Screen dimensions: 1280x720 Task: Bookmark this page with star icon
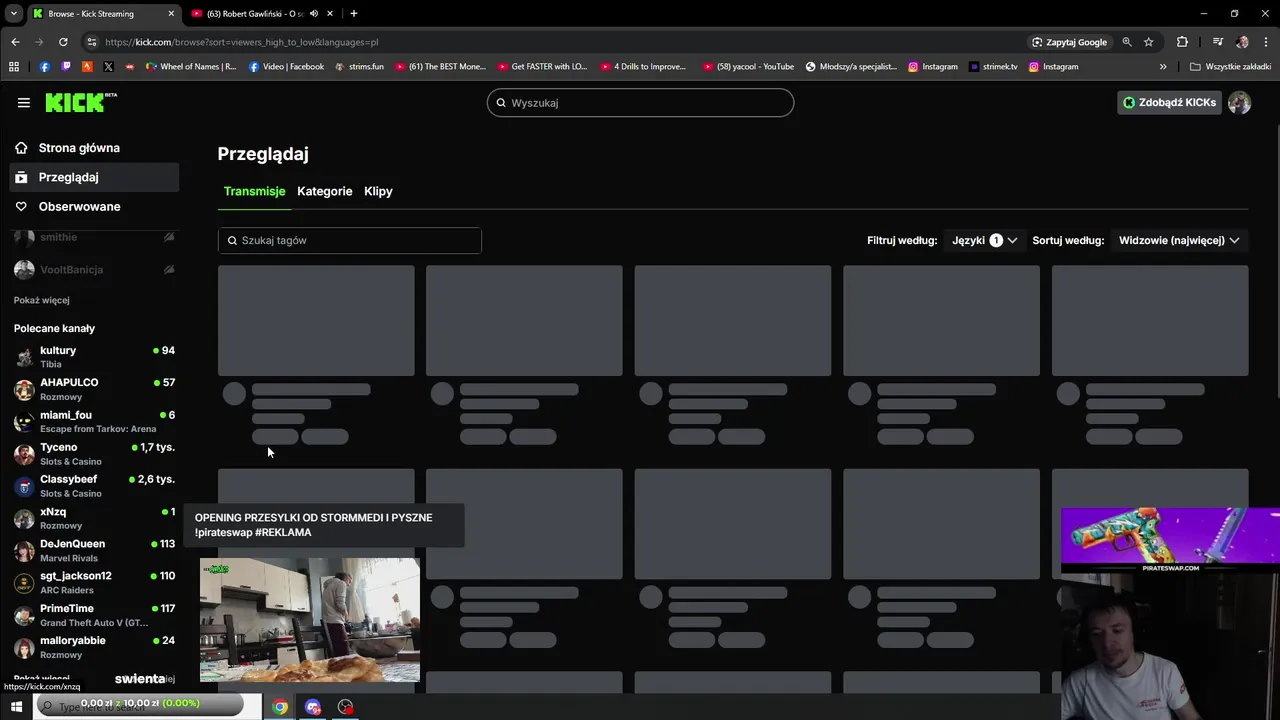pyautogui.click(x=1149, y=42)
